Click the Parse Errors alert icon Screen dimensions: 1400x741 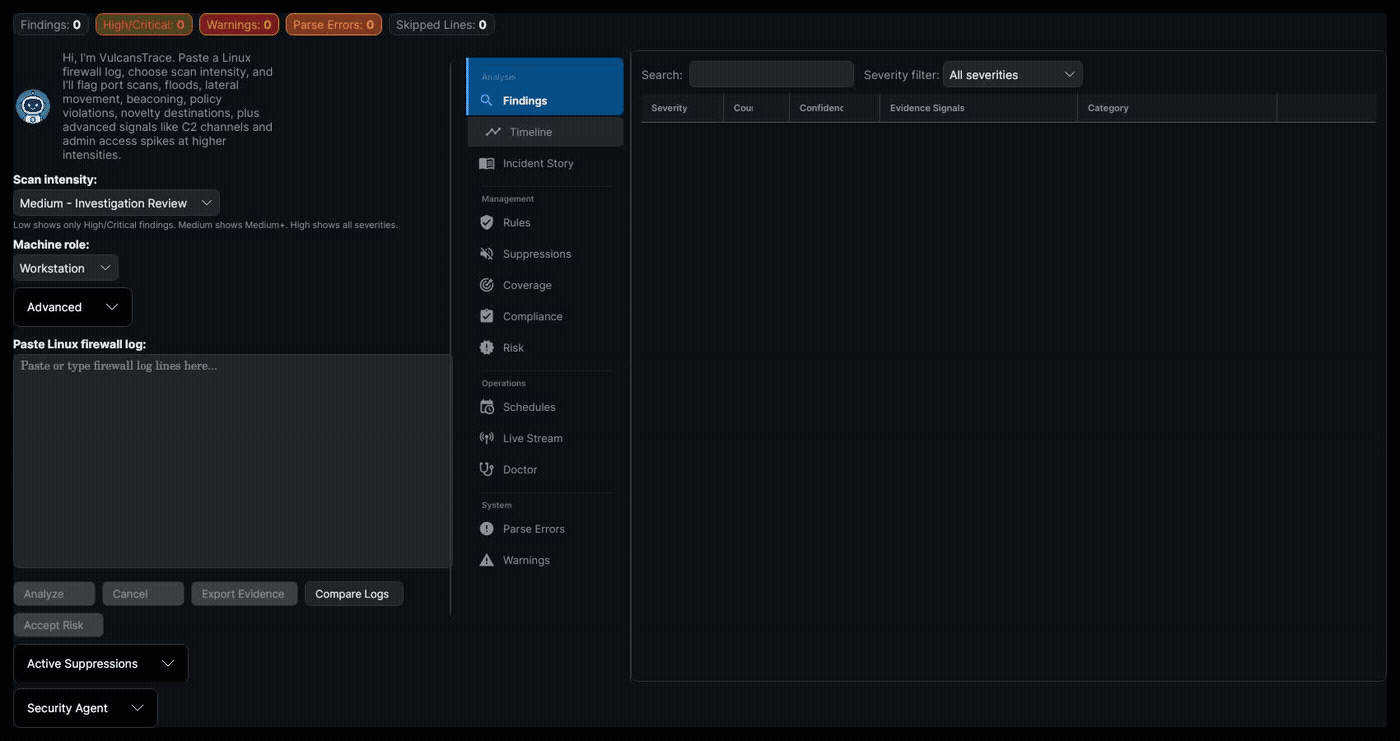point(487,528)
